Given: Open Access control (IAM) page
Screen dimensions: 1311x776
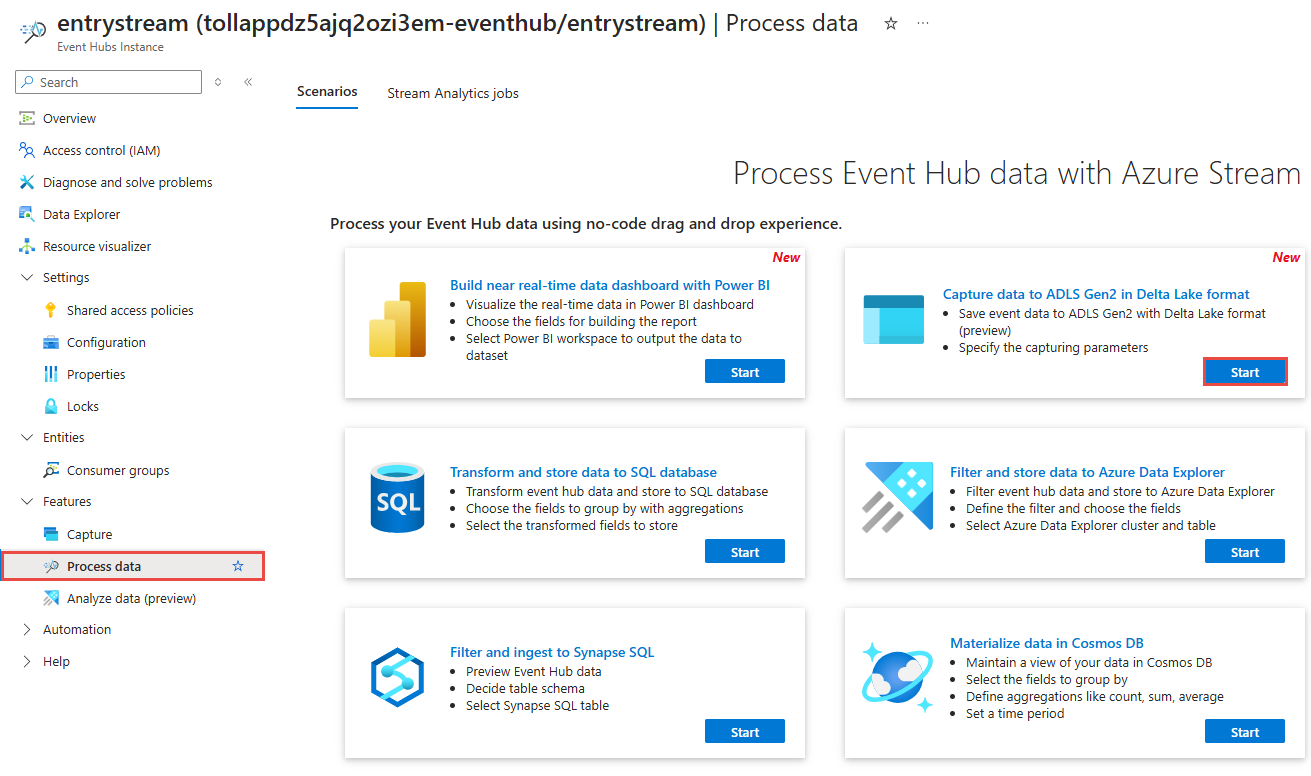Looking at the screenshot, I should point(101,150).
